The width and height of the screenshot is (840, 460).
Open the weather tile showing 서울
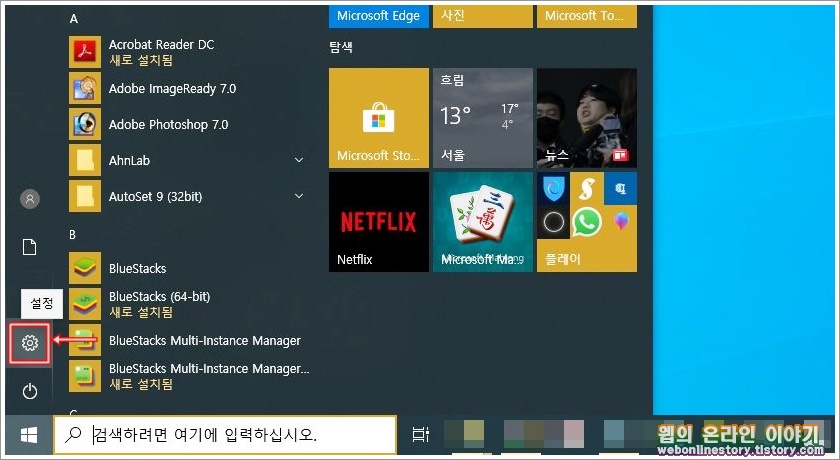pos(483,118)
